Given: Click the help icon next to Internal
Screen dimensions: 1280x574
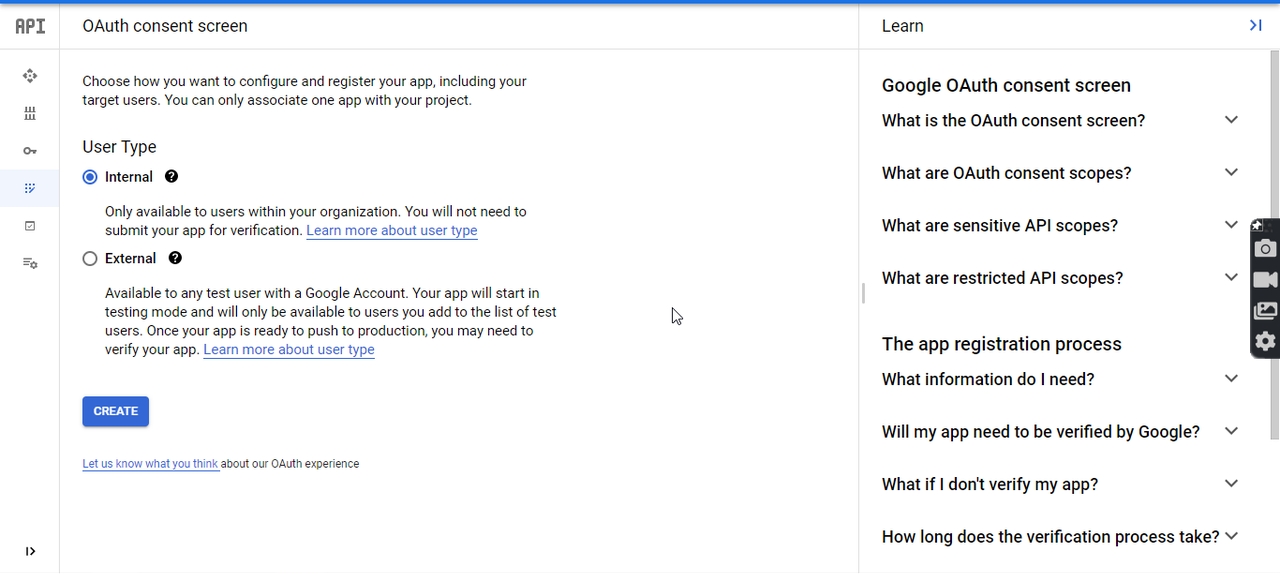Looking at the screenshot, I should click(x=171, y=177).
